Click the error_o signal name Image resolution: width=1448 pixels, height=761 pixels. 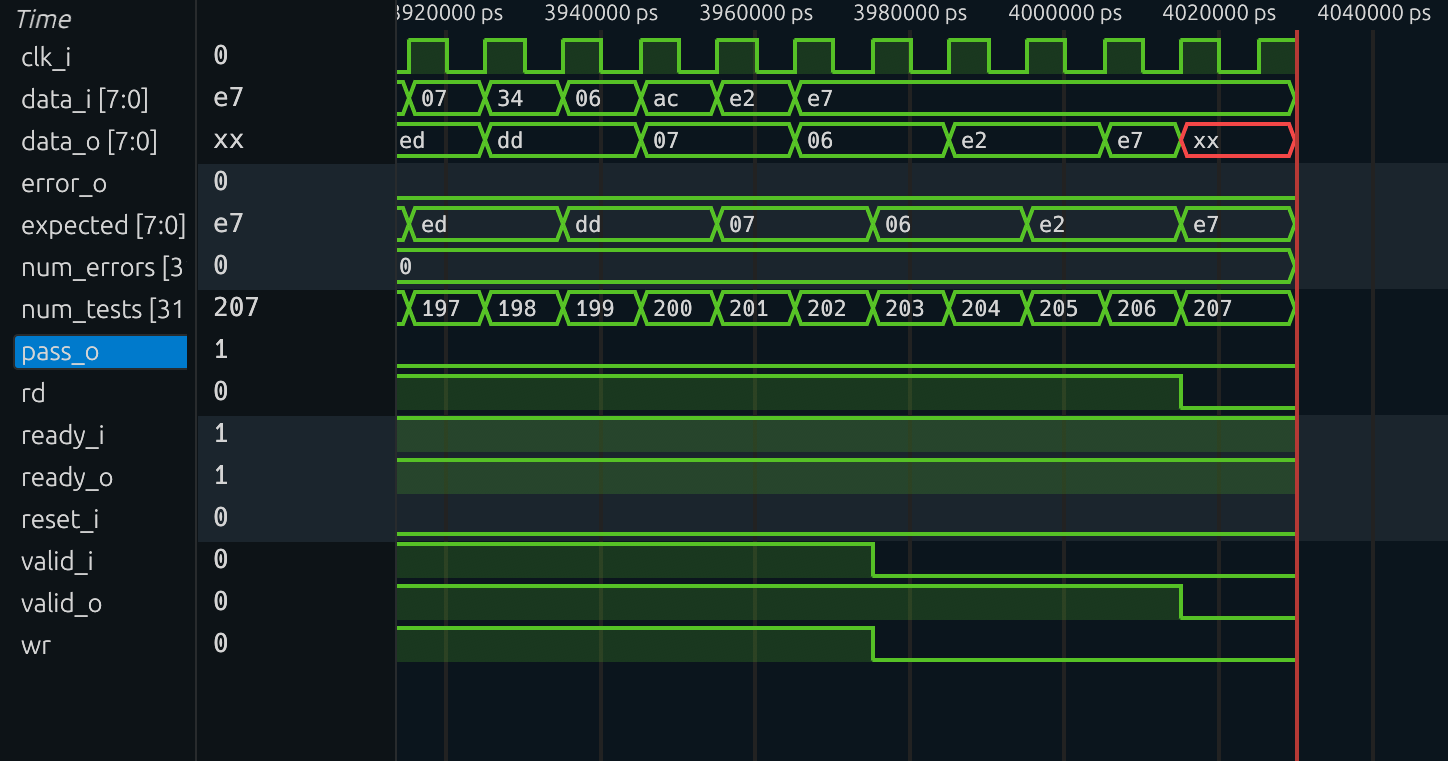coord(64,184)
